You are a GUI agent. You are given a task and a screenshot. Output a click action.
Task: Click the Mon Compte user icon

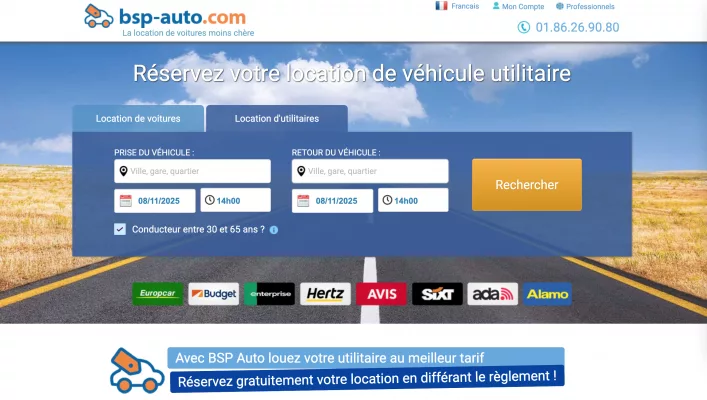point(496,6)
